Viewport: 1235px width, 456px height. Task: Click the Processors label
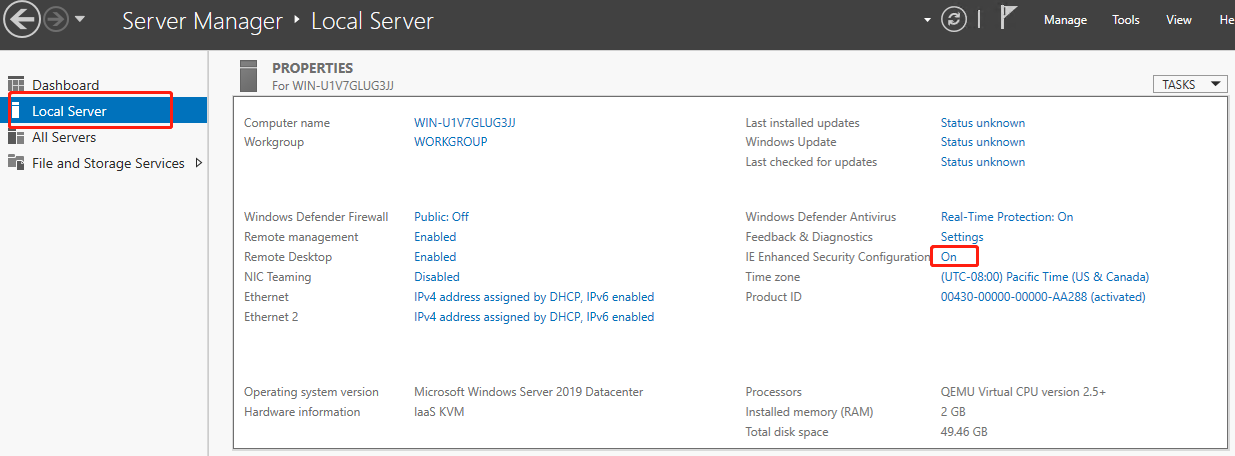(x=774, y=392)
